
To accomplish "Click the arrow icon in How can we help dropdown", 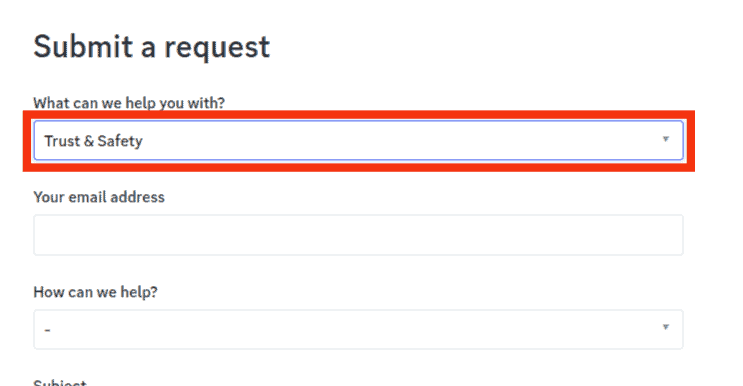I will [x=665, y=327].
